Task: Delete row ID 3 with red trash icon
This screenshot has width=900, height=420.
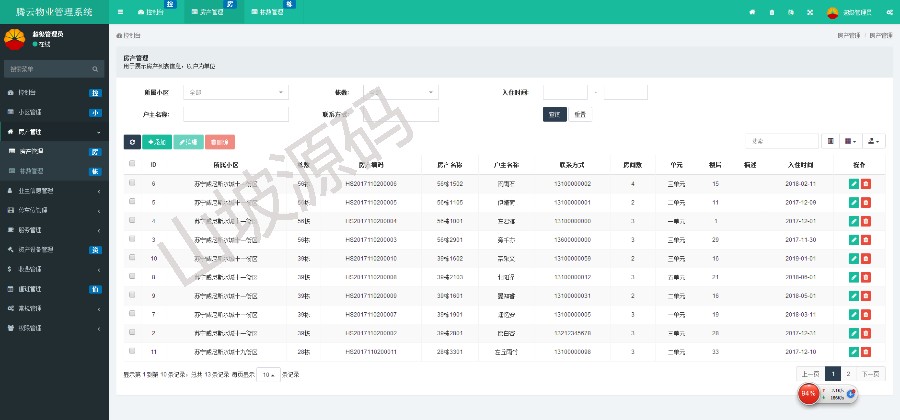Action: pos(866,240)
